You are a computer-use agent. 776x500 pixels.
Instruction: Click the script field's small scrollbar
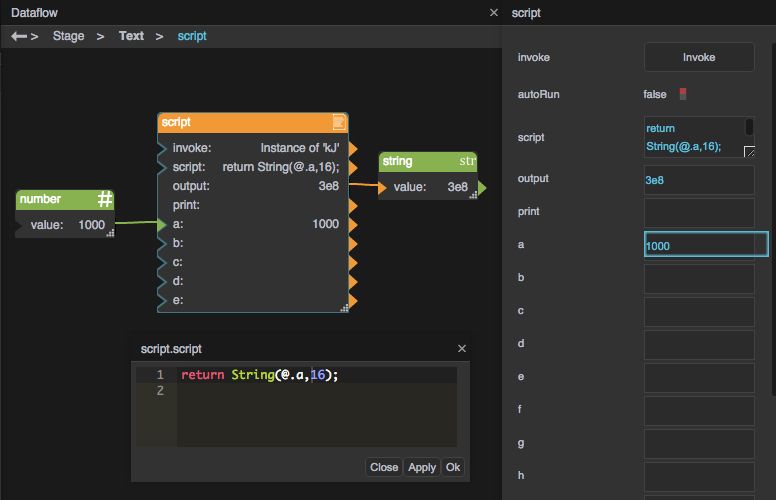[x=749, y=126]
